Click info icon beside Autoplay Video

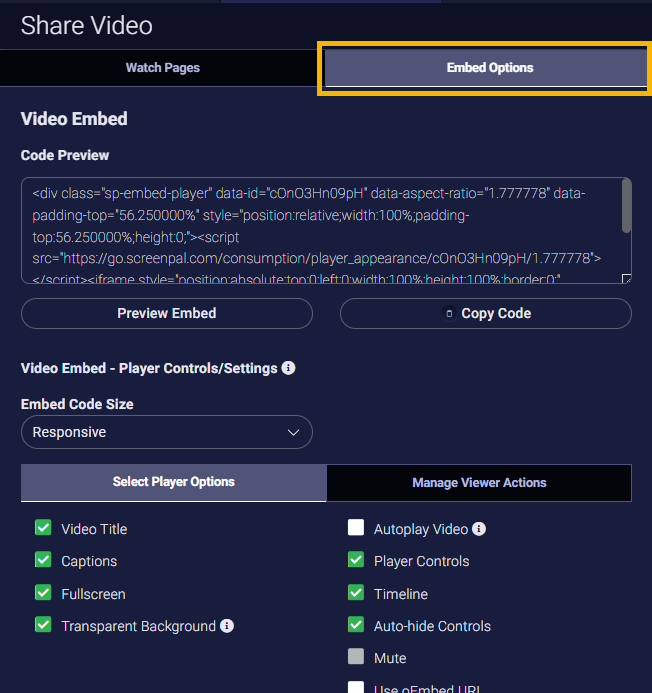pos(479,529)
